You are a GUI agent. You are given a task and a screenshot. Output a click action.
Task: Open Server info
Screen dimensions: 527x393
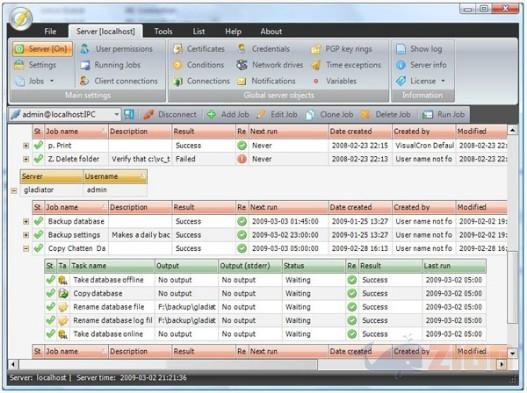tap(421, 65)
